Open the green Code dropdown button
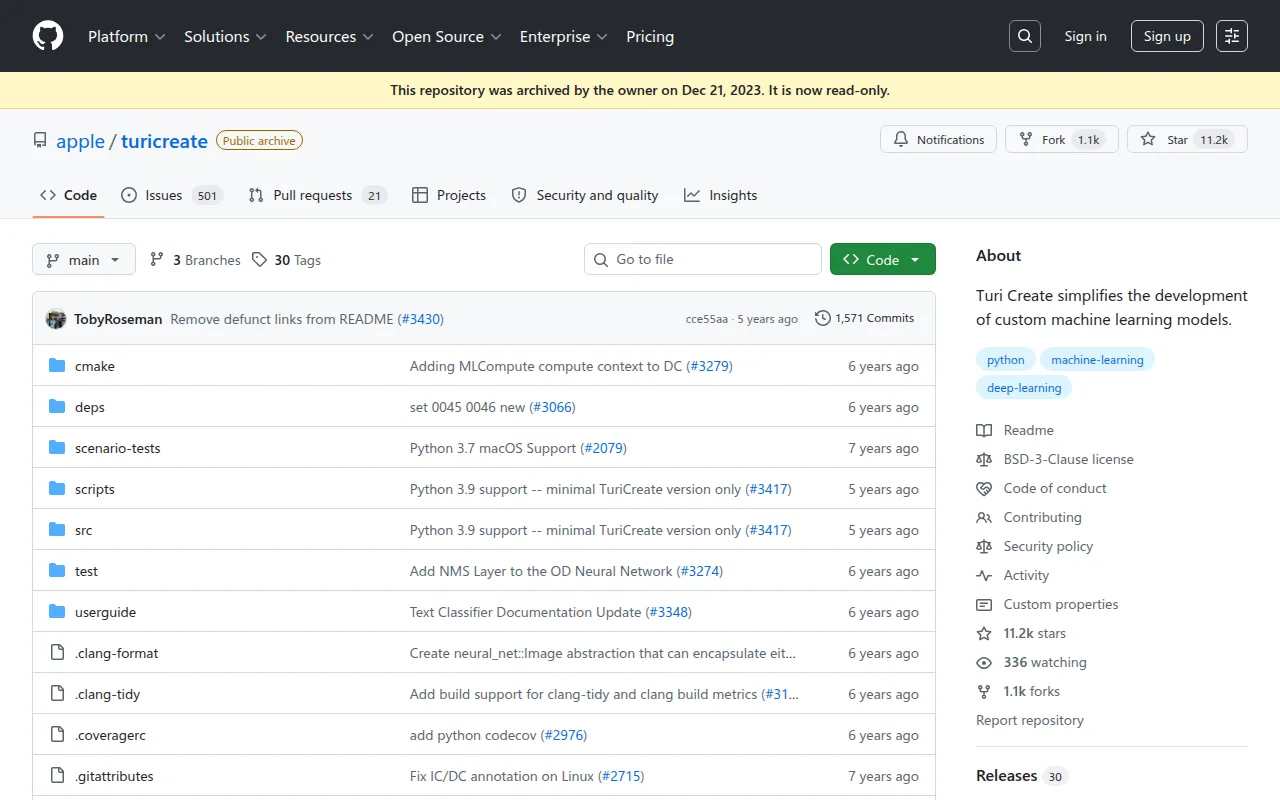Screen dimensions: 1280x800 point(883,260)
